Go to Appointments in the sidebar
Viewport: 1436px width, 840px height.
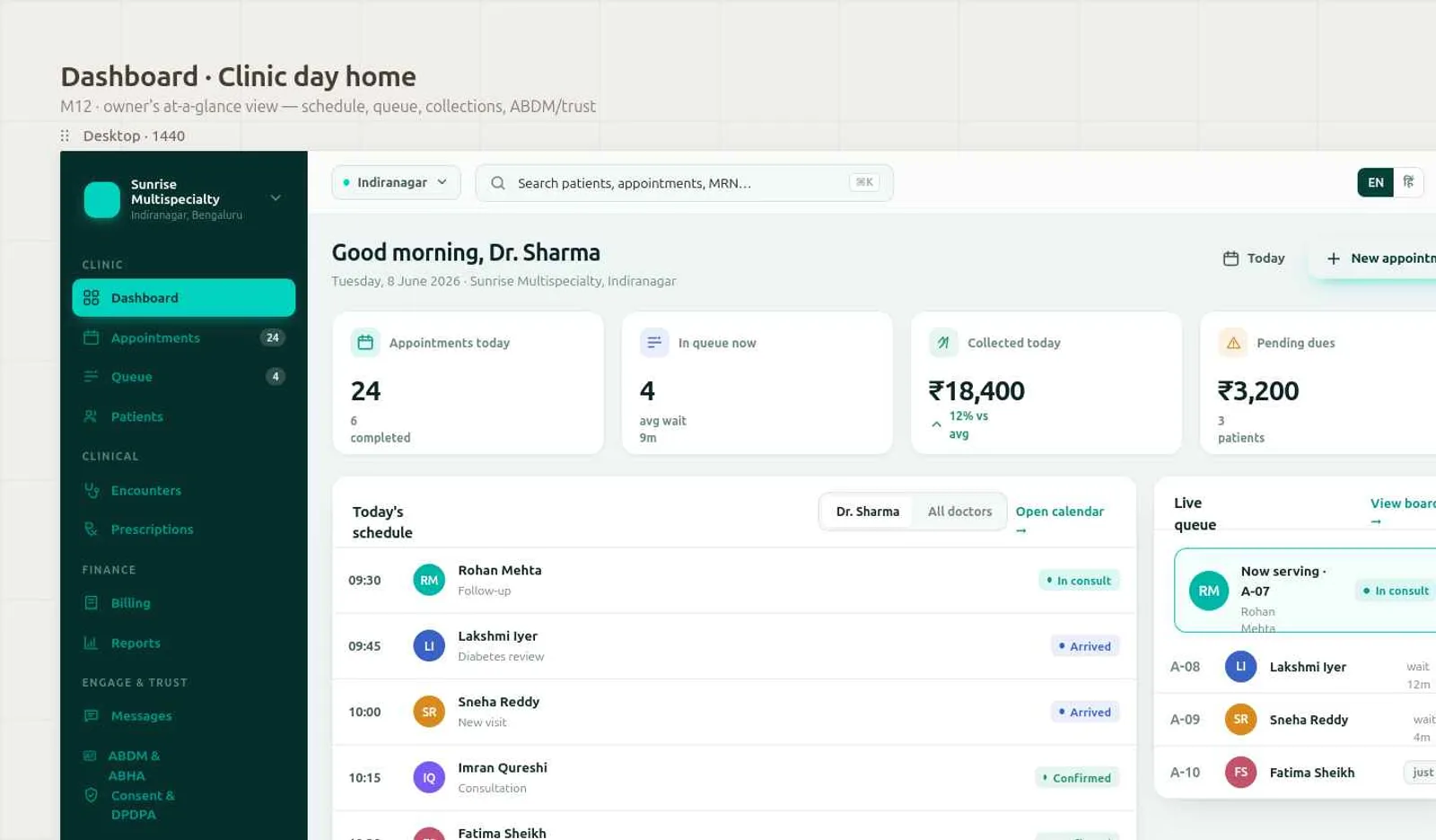[x=183, y=337]
